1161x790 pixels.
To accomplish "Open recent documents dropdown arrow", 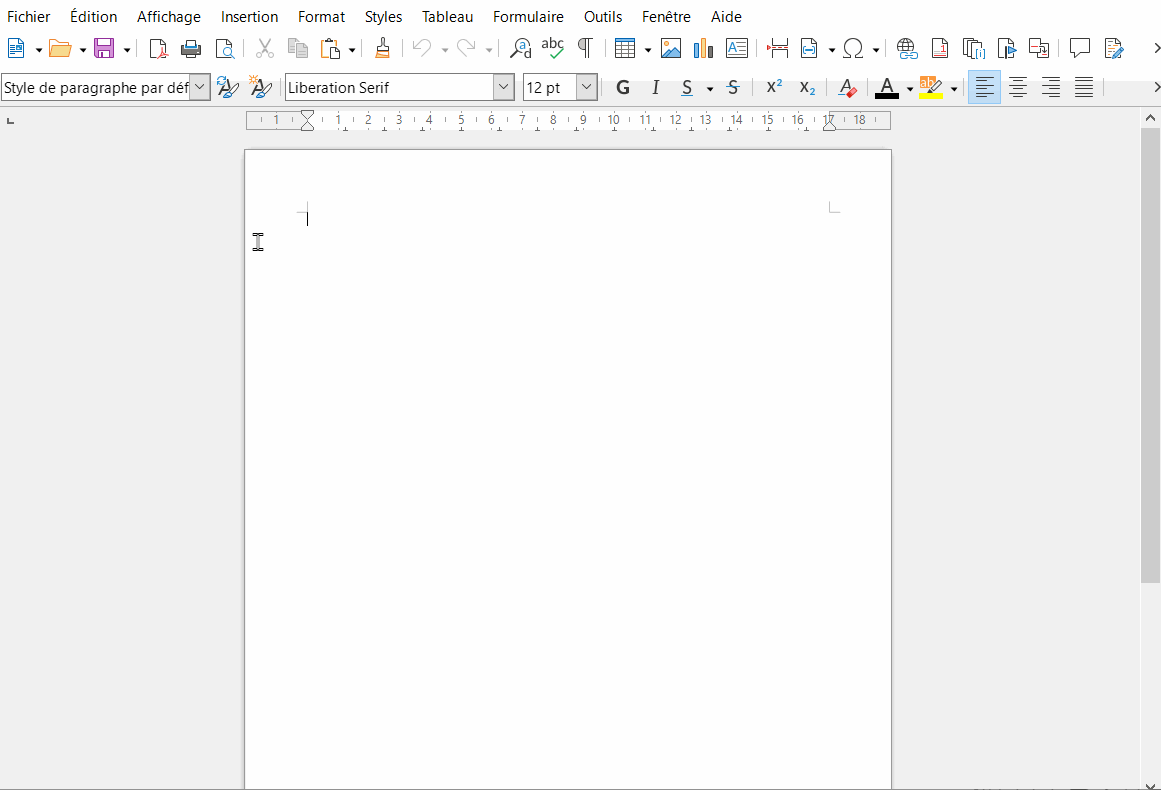I will point(82,50).
